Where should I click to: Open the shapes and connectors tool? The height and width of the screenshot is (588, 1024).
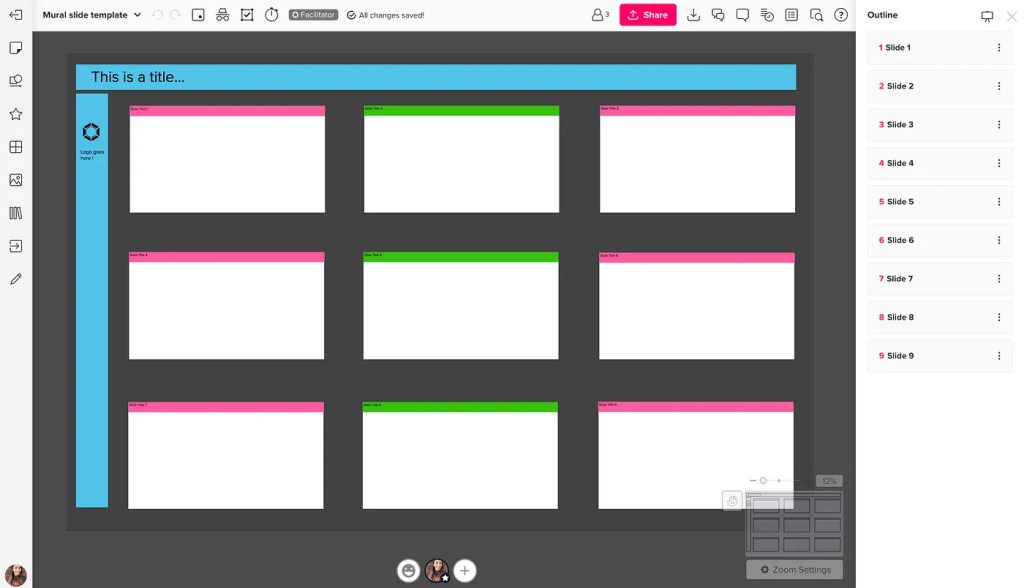[15, 81]
